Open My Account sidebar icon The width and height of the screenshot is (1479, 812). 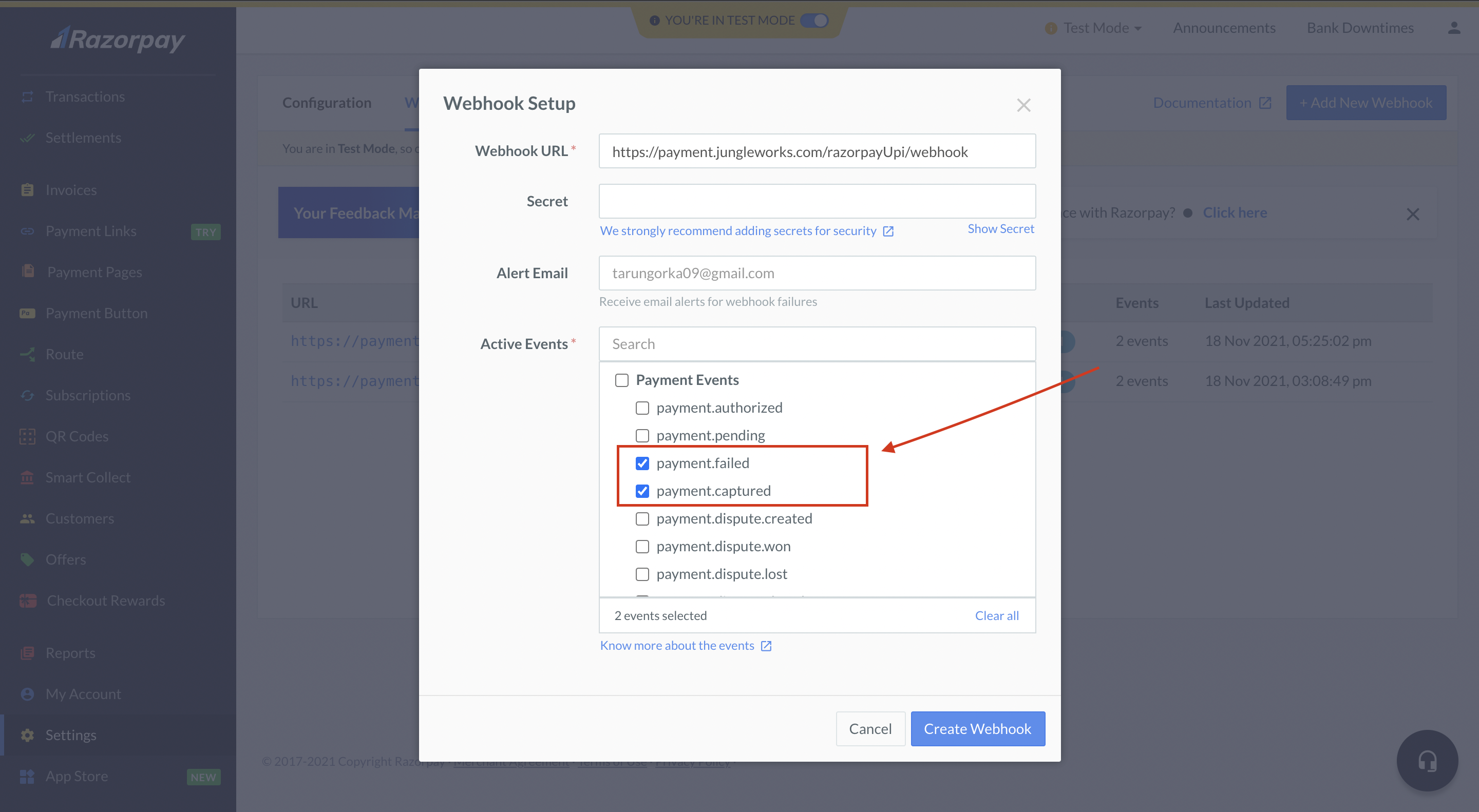(27, 694)
